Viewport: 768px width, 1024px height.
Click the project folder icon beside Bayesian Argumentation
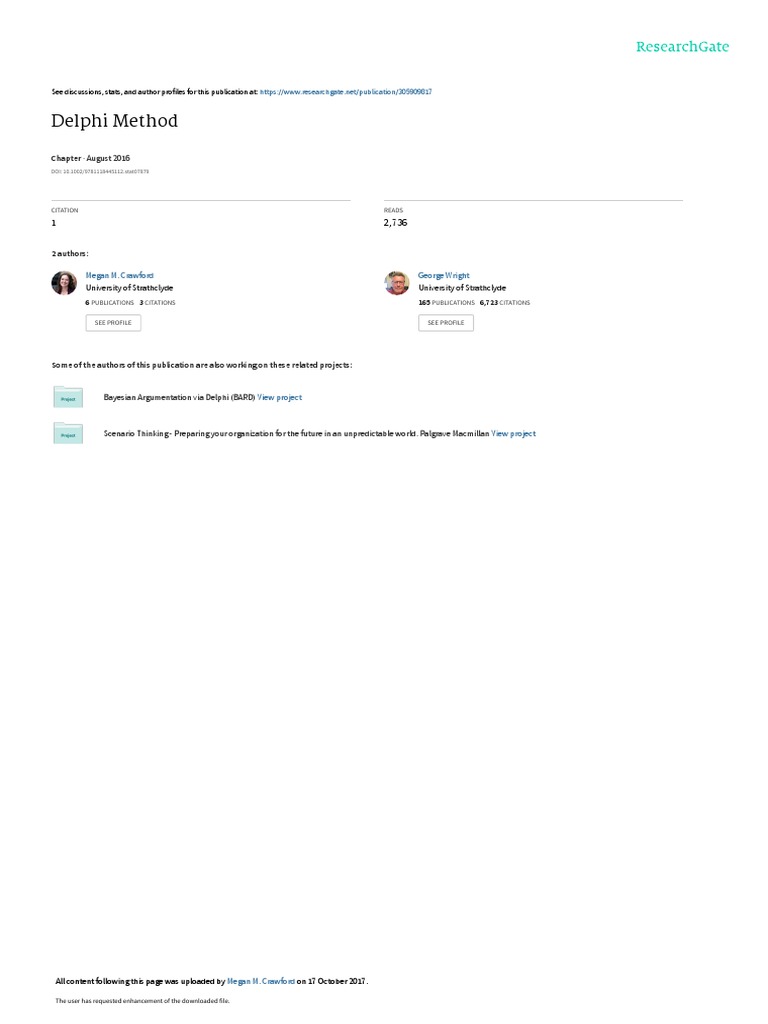click(x=68, y=397)
